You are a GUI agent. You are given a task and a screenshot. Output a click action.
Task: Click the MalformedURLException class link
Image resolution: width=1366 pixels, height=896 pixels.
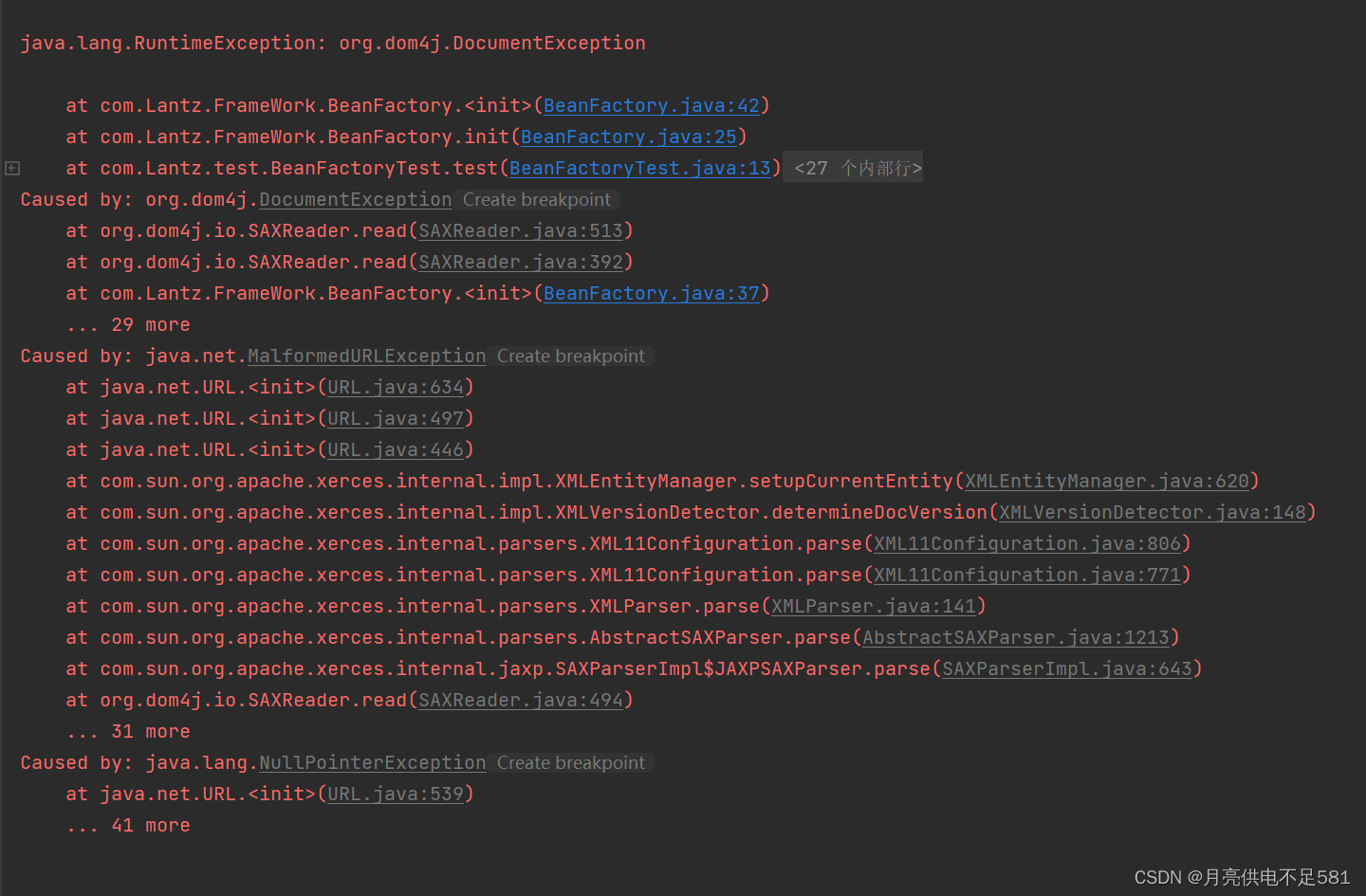(367, 357)
